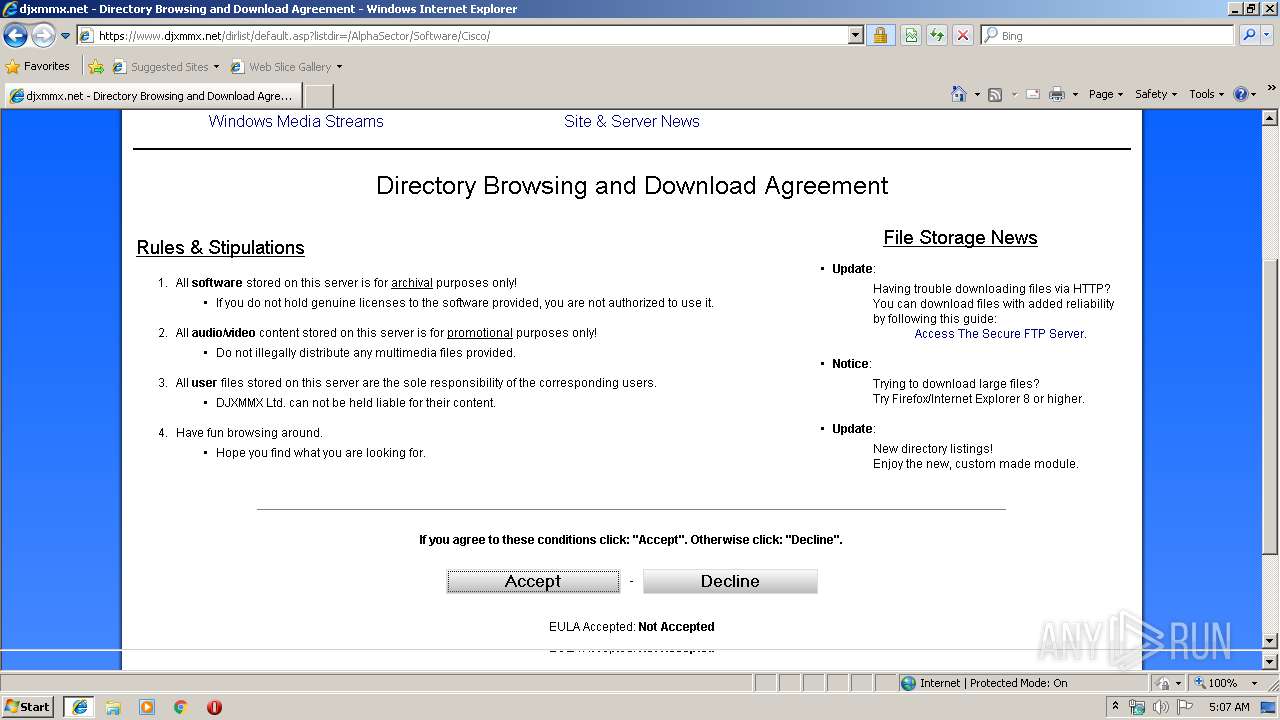Open Windows Media Streams link
1280x720 pixels.
296,121
